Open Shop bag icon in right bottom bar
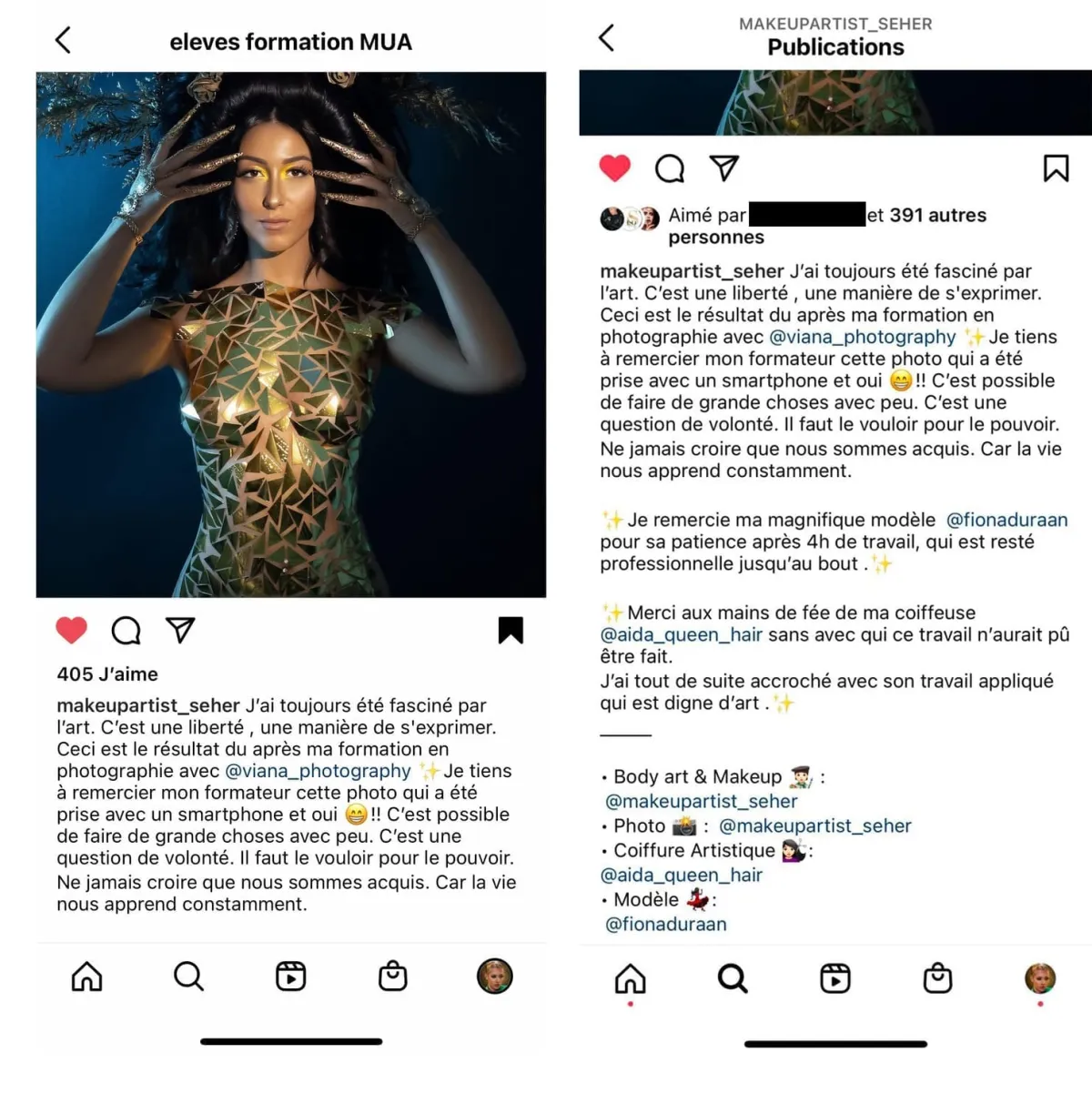Screen dimensions: 1092x1104 (937, 978)
